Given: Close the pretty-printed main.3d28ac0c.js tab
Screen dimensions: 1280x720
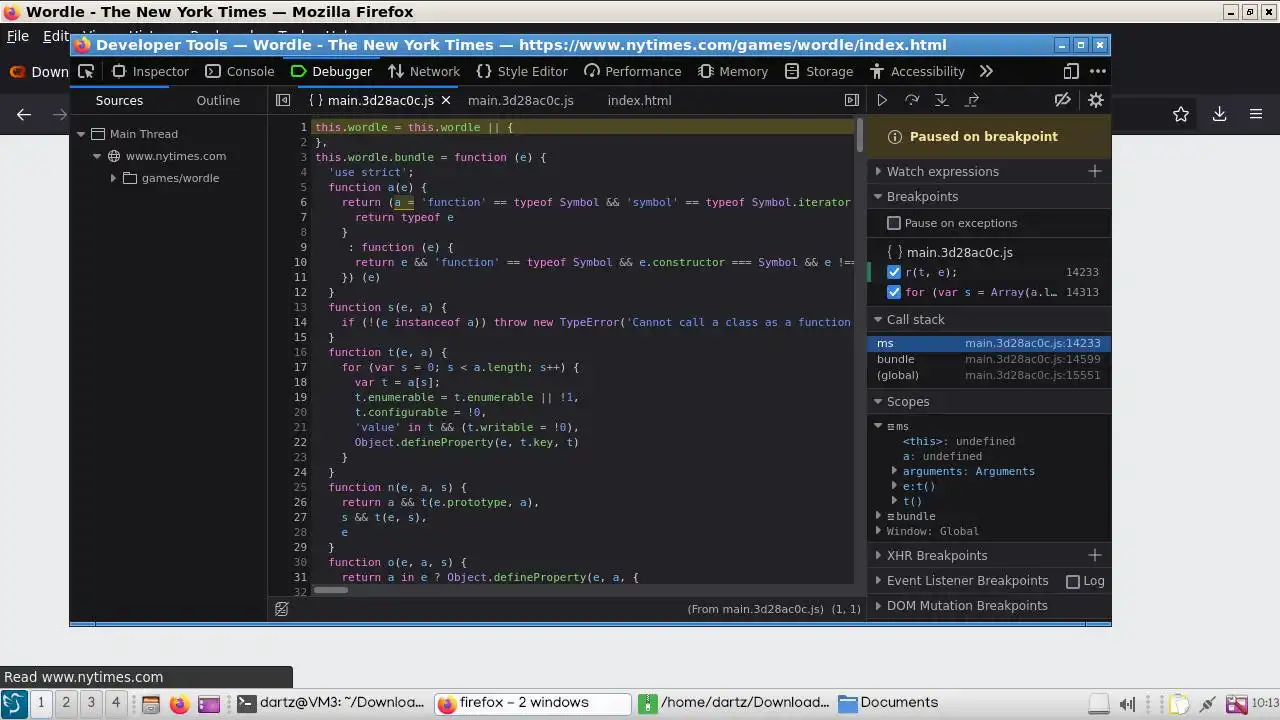Looking at the screenshot, I should point(446,100).
